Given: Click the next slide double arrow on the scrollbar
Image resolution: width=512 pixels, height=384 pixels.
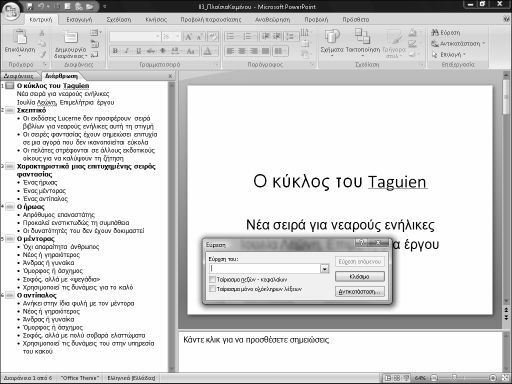Looking at the screenshot, I should [507, 318].
